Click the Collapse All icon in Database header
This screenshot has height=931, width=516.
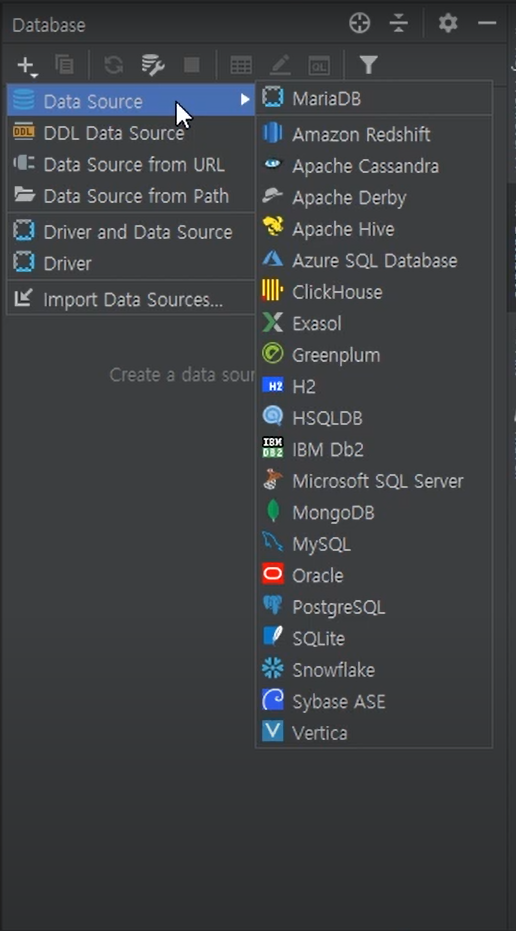click(x=398, y=24)
